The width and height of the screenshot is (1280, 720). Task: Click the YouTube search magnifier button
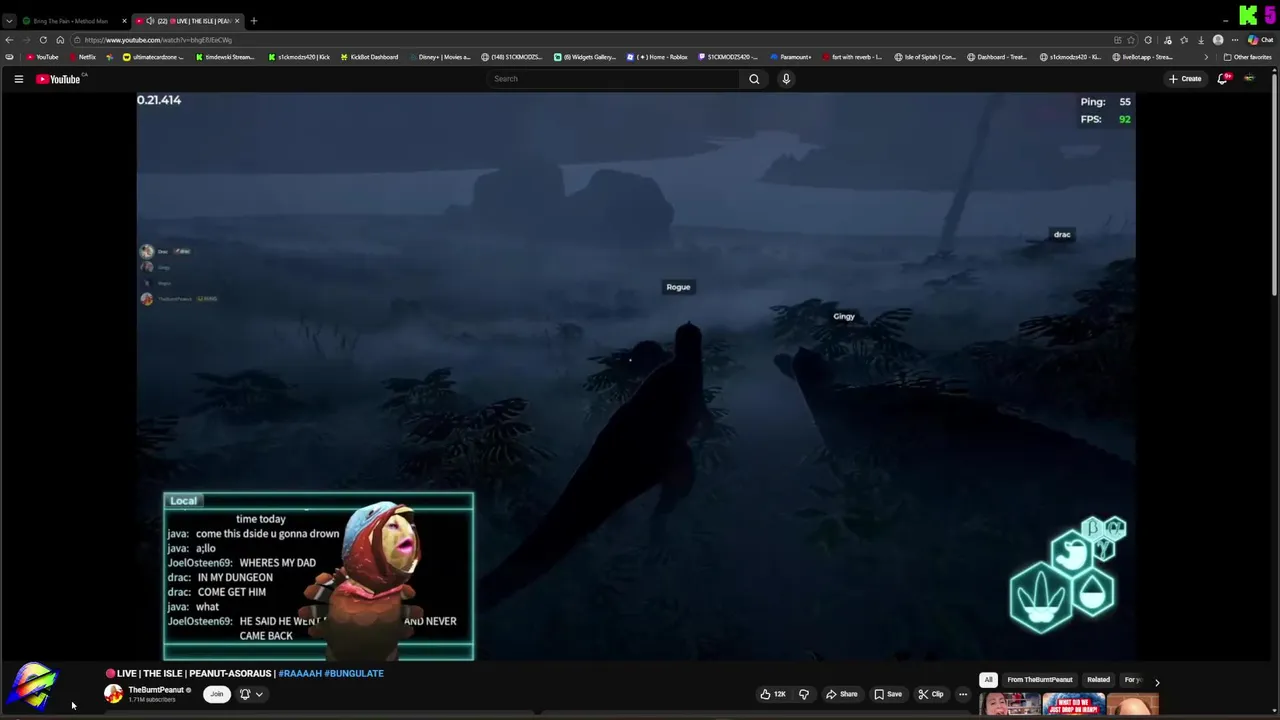click(x=754, y=79)
